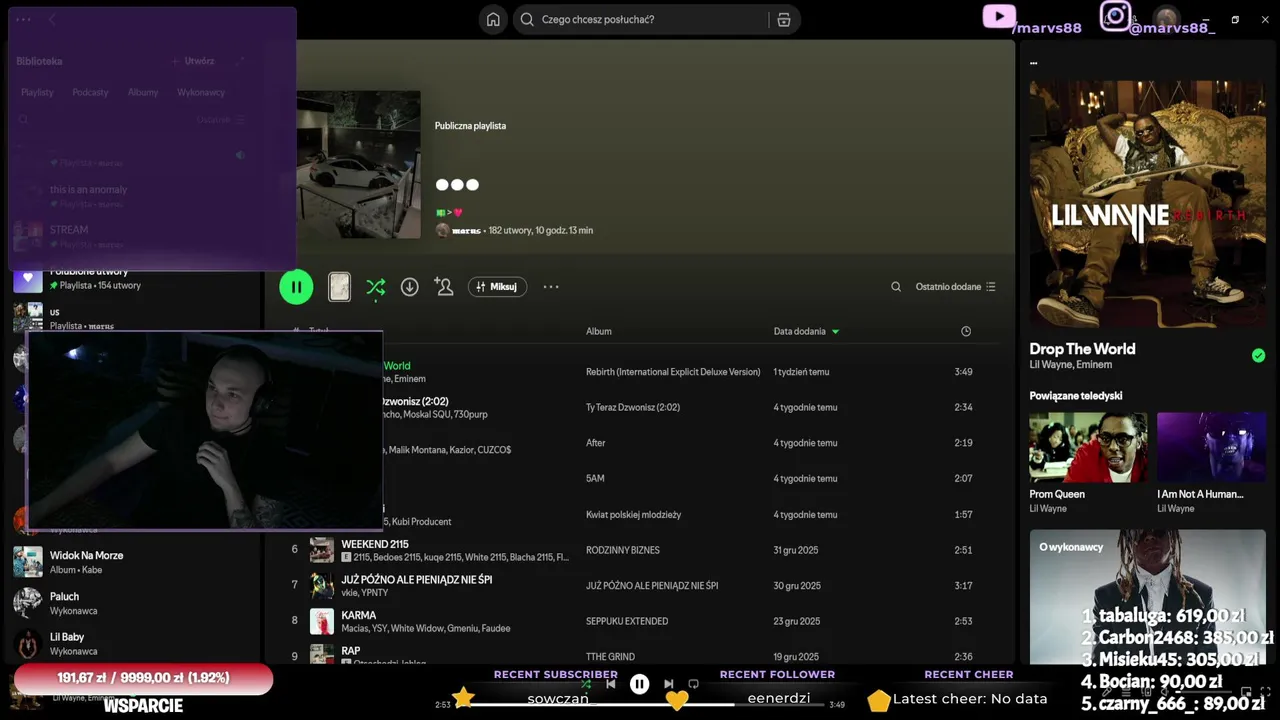Toggle playlist shuffle in the playlist toolbar
Screen dimensions: 1280x720
(x=376, y=287)
